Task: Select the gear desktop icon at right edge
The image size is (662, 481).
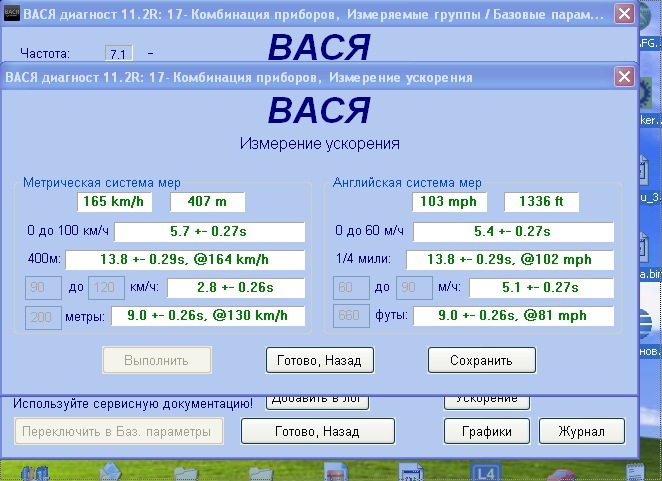Action: [x=645, y=94]
